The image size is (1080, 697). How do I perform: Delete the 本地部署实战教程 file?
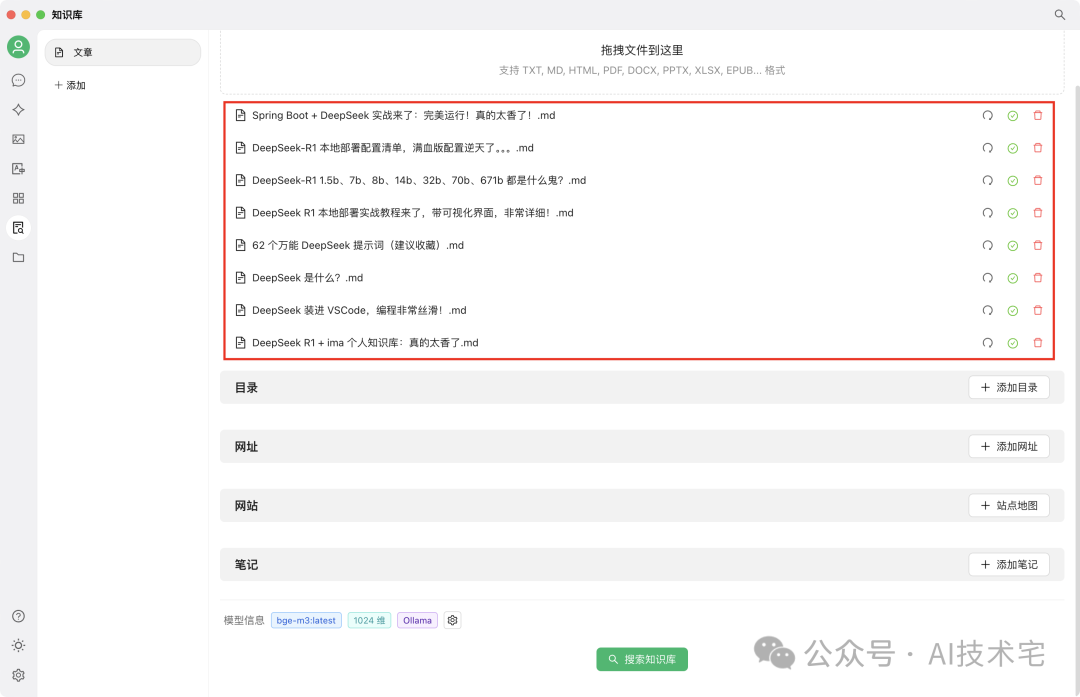click(x=1038, y=213)
